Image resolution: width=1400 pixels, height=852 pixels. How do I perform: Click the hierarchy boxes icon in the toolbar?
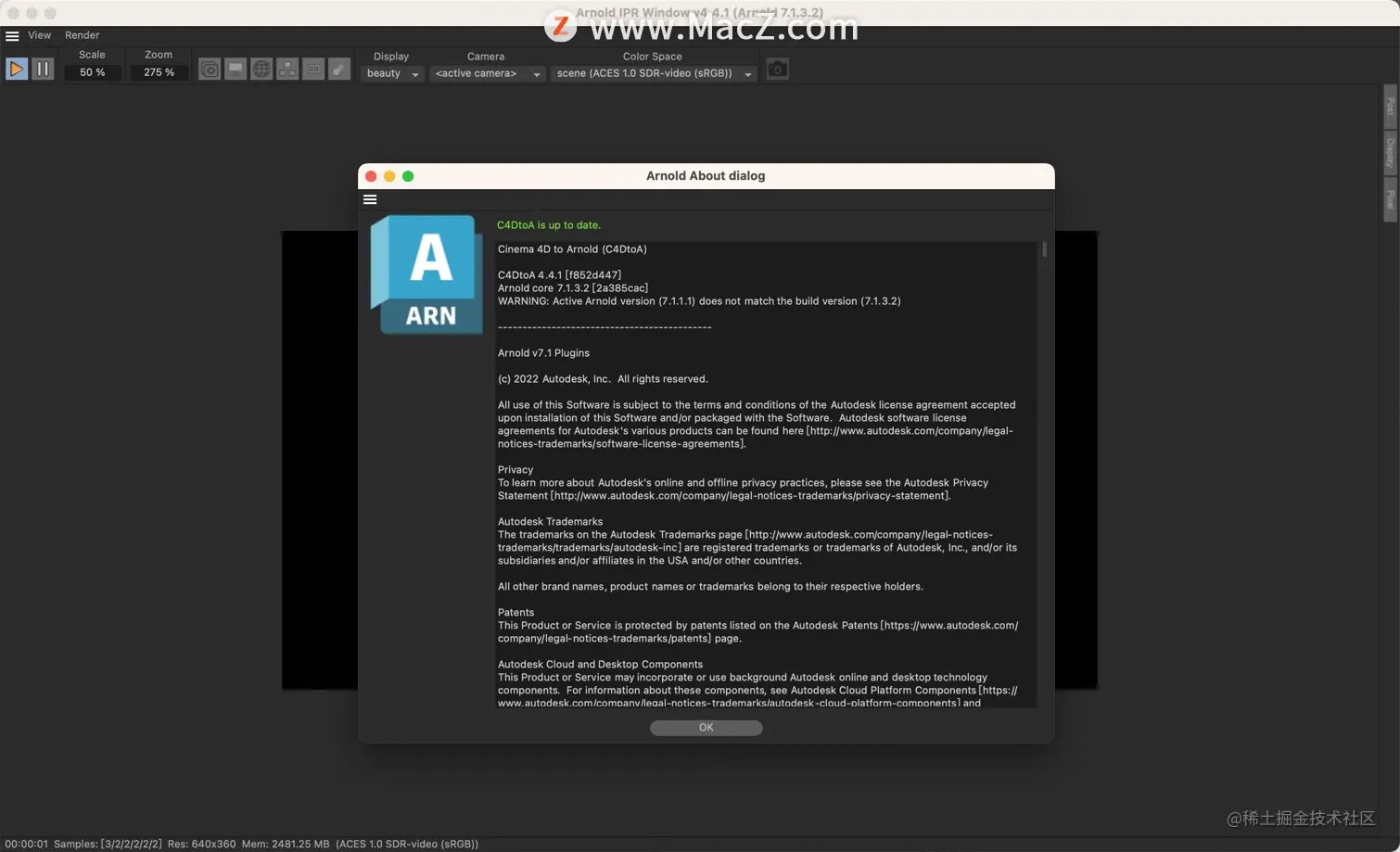[287, 70]
